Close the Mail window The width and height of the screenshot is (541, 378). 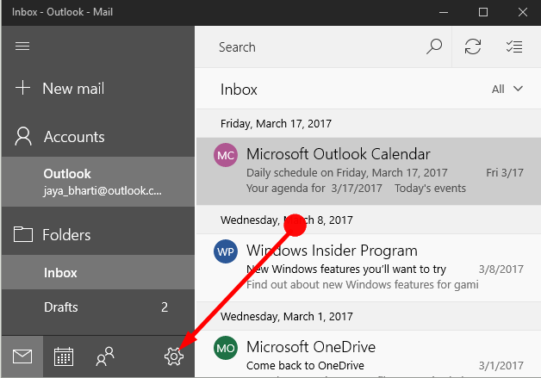click(x=523, y=12)
